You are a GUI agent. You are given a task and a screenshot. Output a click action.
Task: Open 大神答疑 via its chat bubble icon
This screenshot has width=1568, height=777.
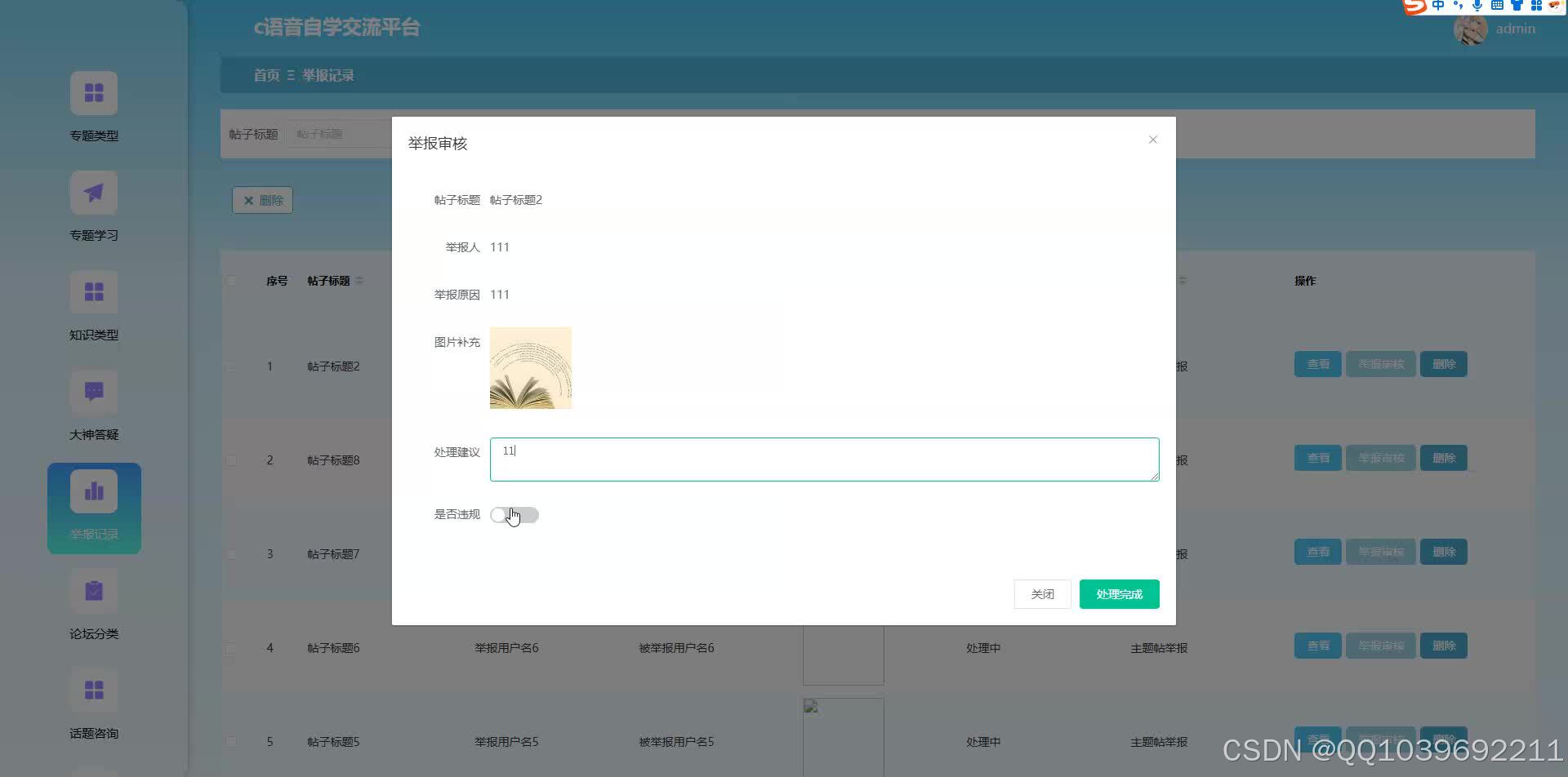[94, 392]
